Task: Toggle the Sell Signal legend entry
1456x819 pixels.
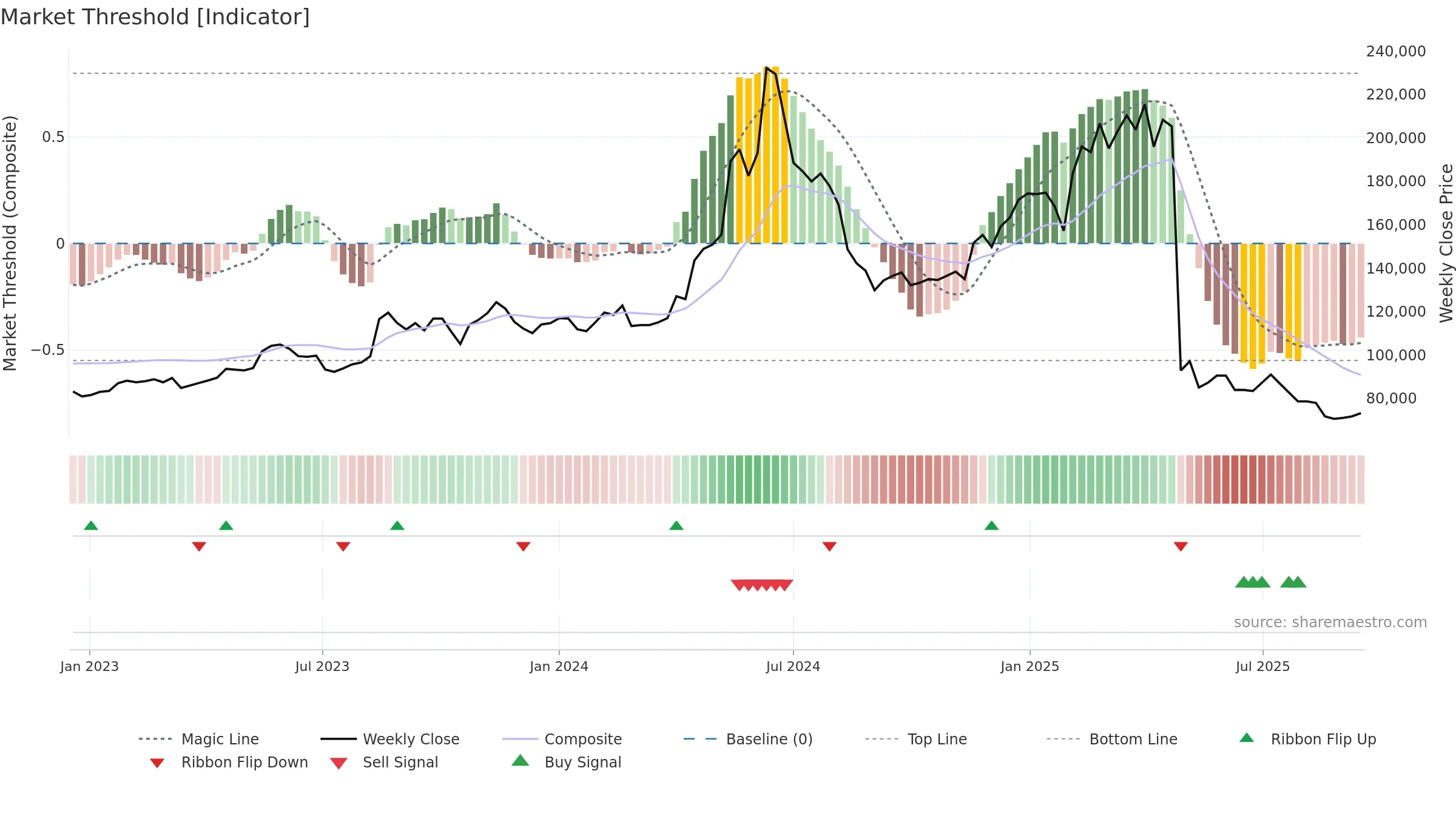Action: [384, 762]
